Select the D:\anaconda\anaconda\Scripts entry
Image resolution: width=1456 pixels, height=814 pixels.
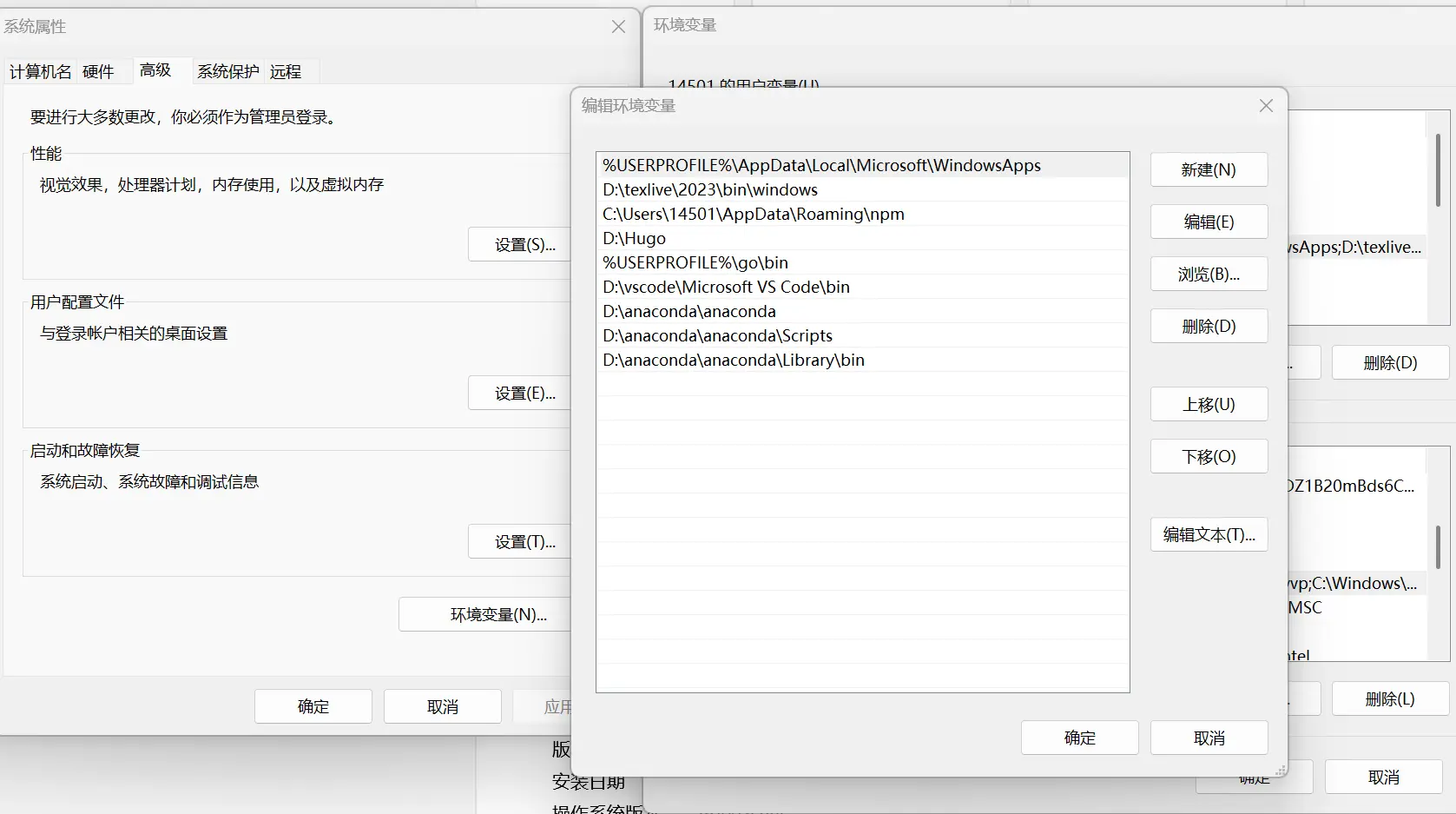click(x=862, y=335)
